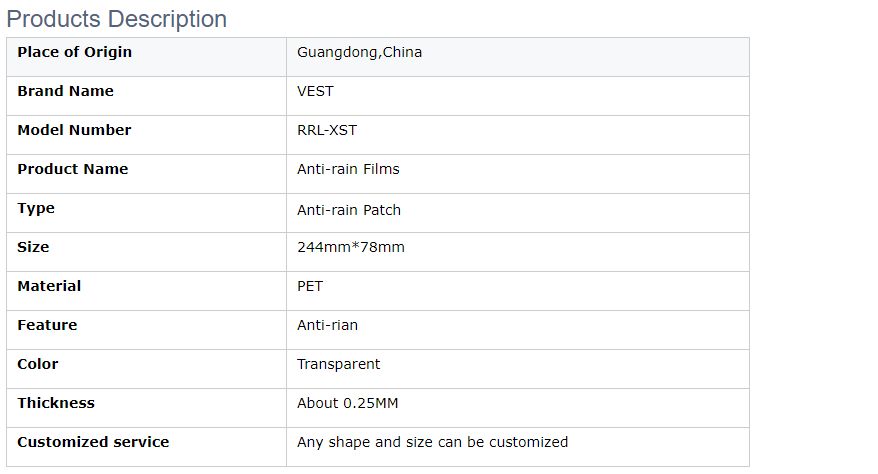
Task: Click the 244mm*78mm size value
Action: [x=351, y=247]
